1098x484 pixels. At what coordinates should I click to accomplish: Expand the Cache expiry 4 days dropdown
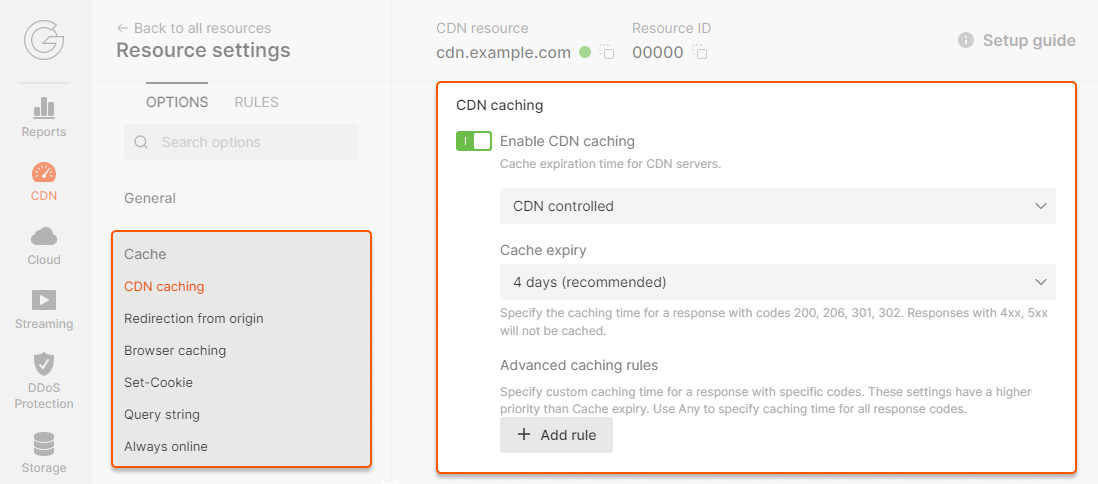pos(777,282)
